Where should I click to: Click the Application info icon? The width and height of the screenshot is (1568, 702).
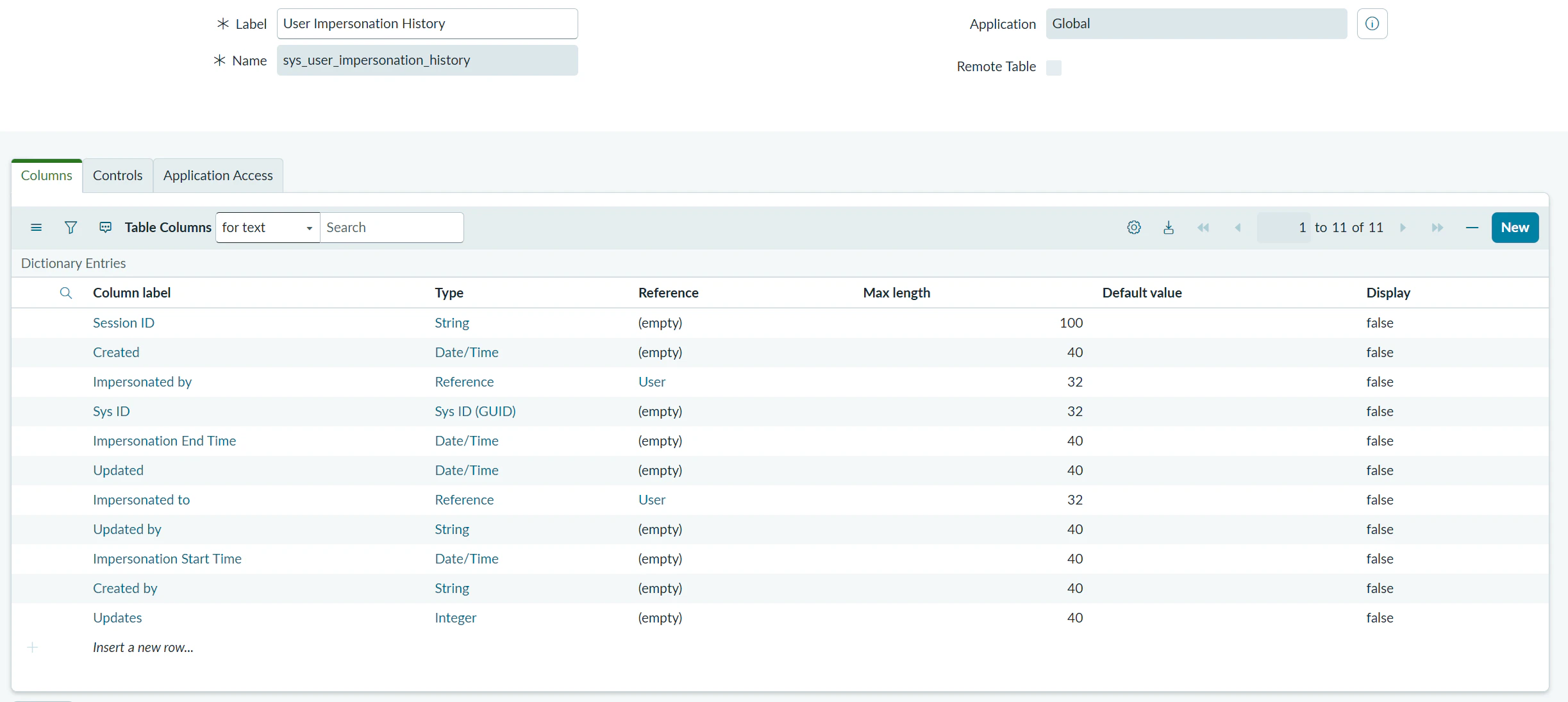pyautogui.click(x=1372, y=24)
